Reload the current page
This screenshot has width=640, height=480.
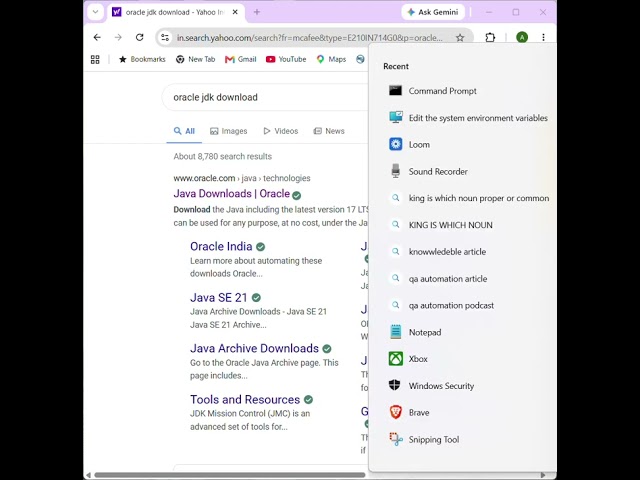(x=140, y=38)
